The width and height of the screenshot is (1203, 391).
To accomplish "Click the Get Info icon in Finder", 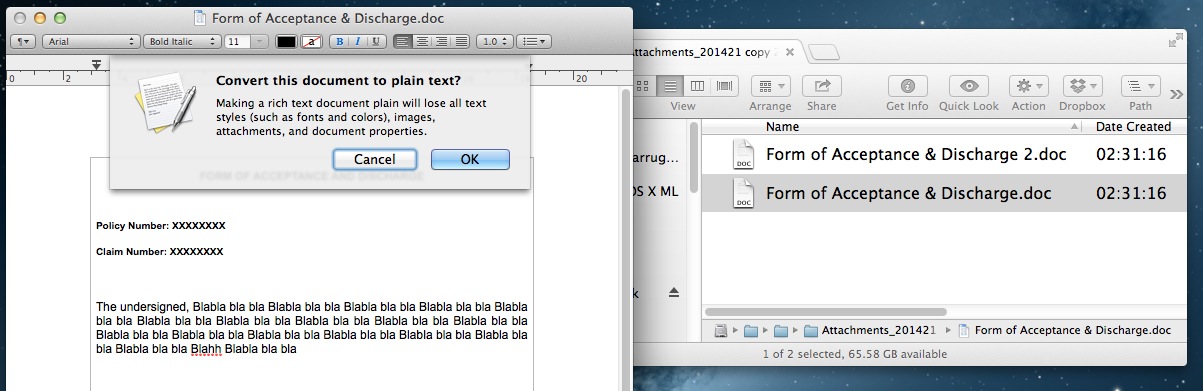I will coord(907,86).
